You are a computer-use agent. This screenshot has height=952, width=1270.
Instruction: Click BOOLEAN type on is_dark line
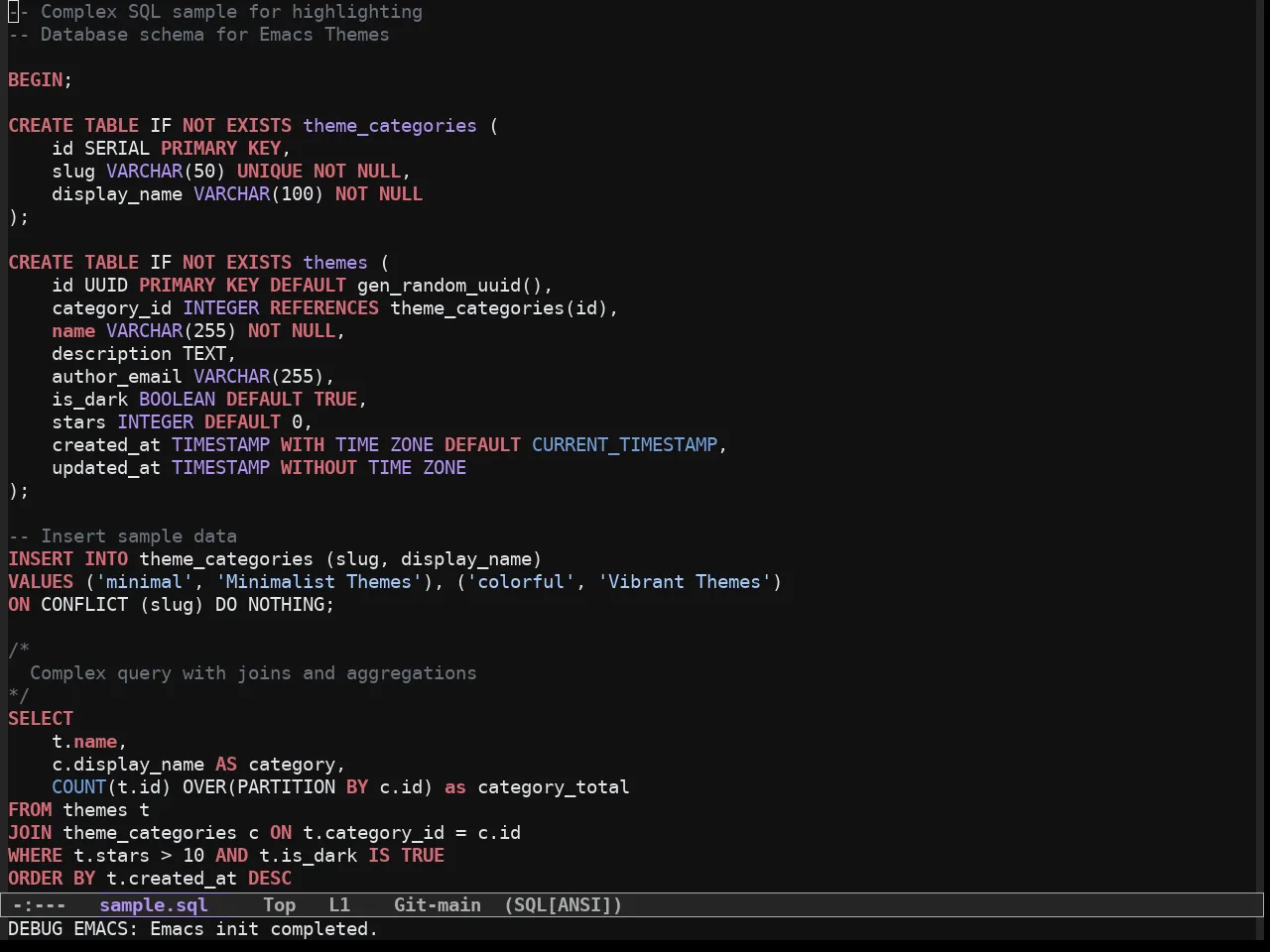point(177,400)
